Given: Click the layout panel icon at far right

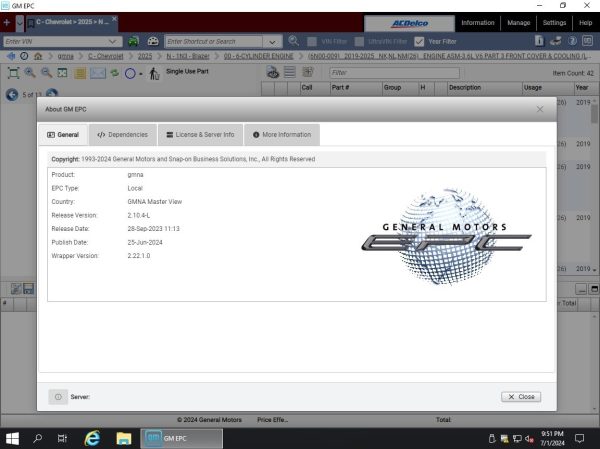Looking at the screenshot, I should [x=587, y=41].
